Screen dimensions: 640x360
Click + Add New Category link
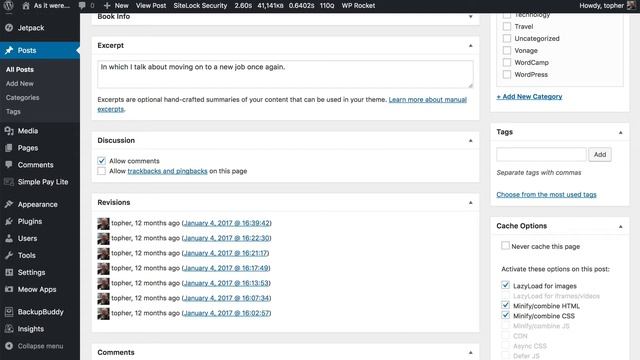(x=529, y=97)
